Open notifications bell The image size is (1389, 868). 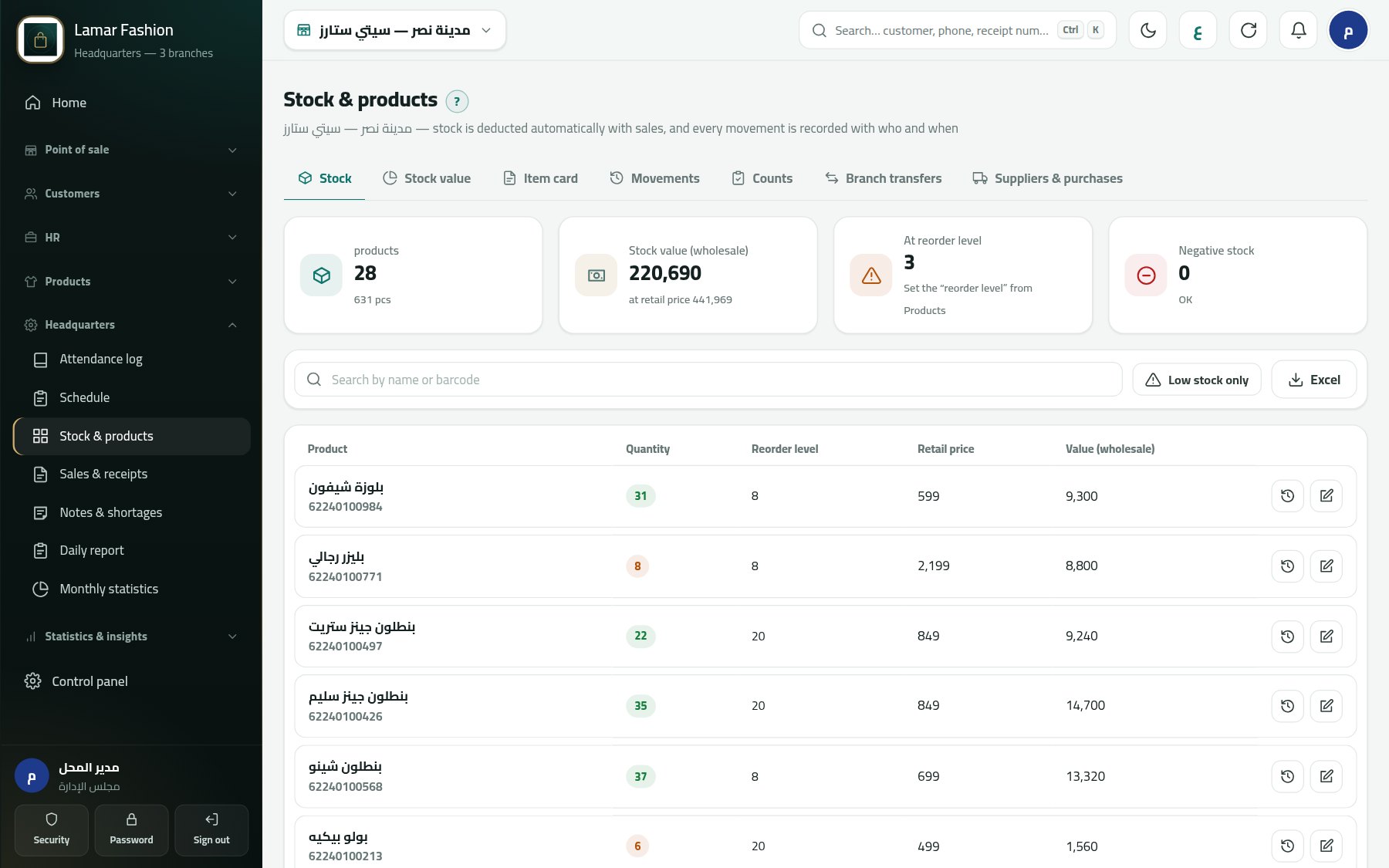pyautogui.click(x=1298, y=30)
